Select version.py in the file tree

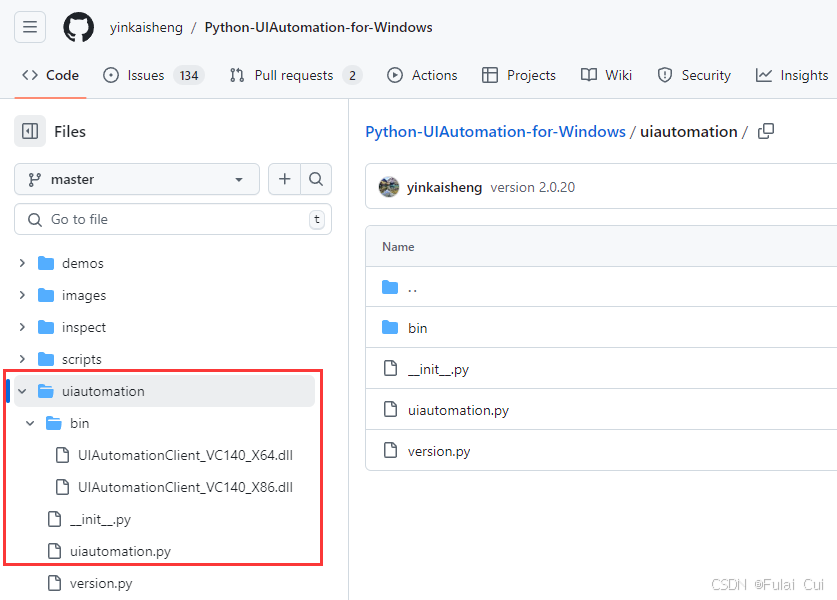point(101,583)
